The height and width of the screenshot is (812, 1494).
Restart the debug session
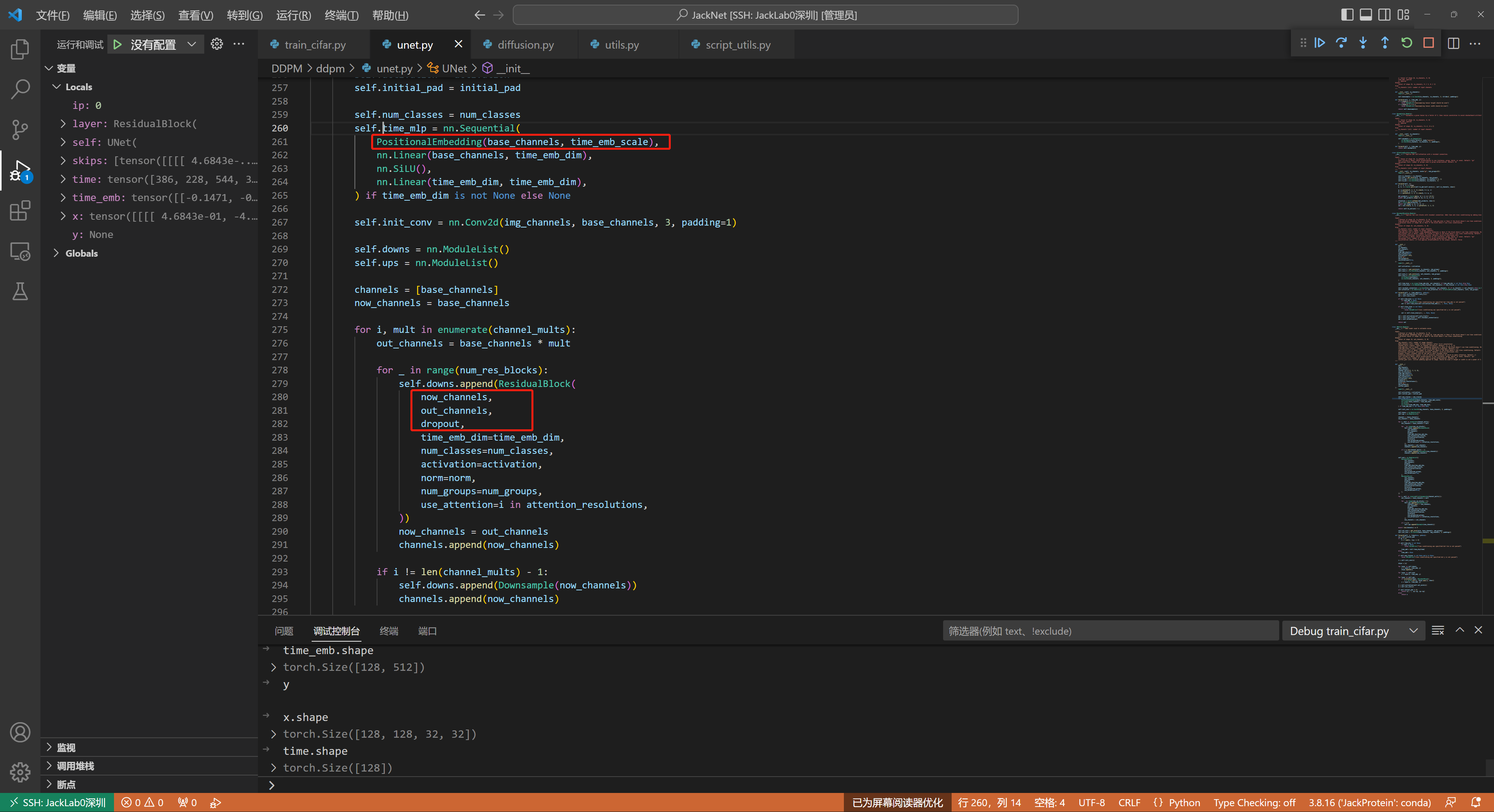tap(1406, 43)
